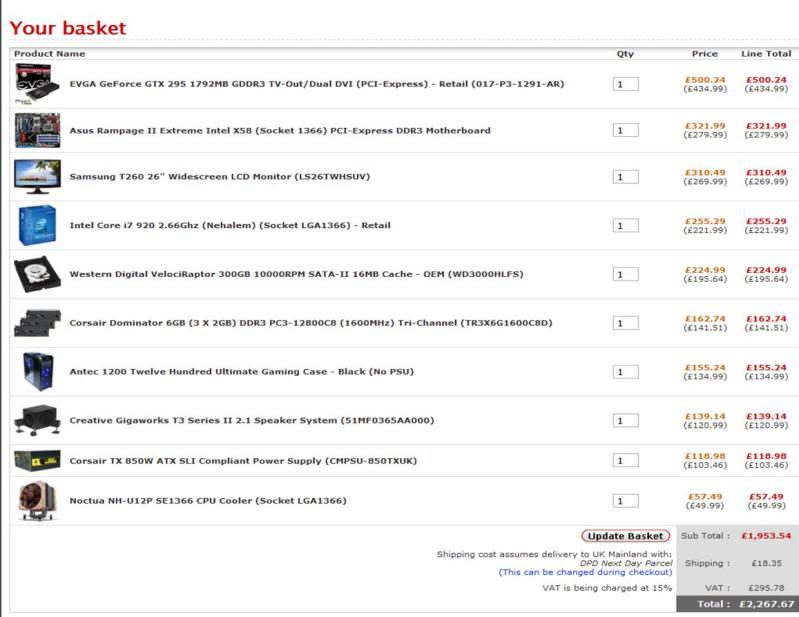Open the Asus Rampage II Extreme product name link

pyautogui.click(x=279, y=131)
